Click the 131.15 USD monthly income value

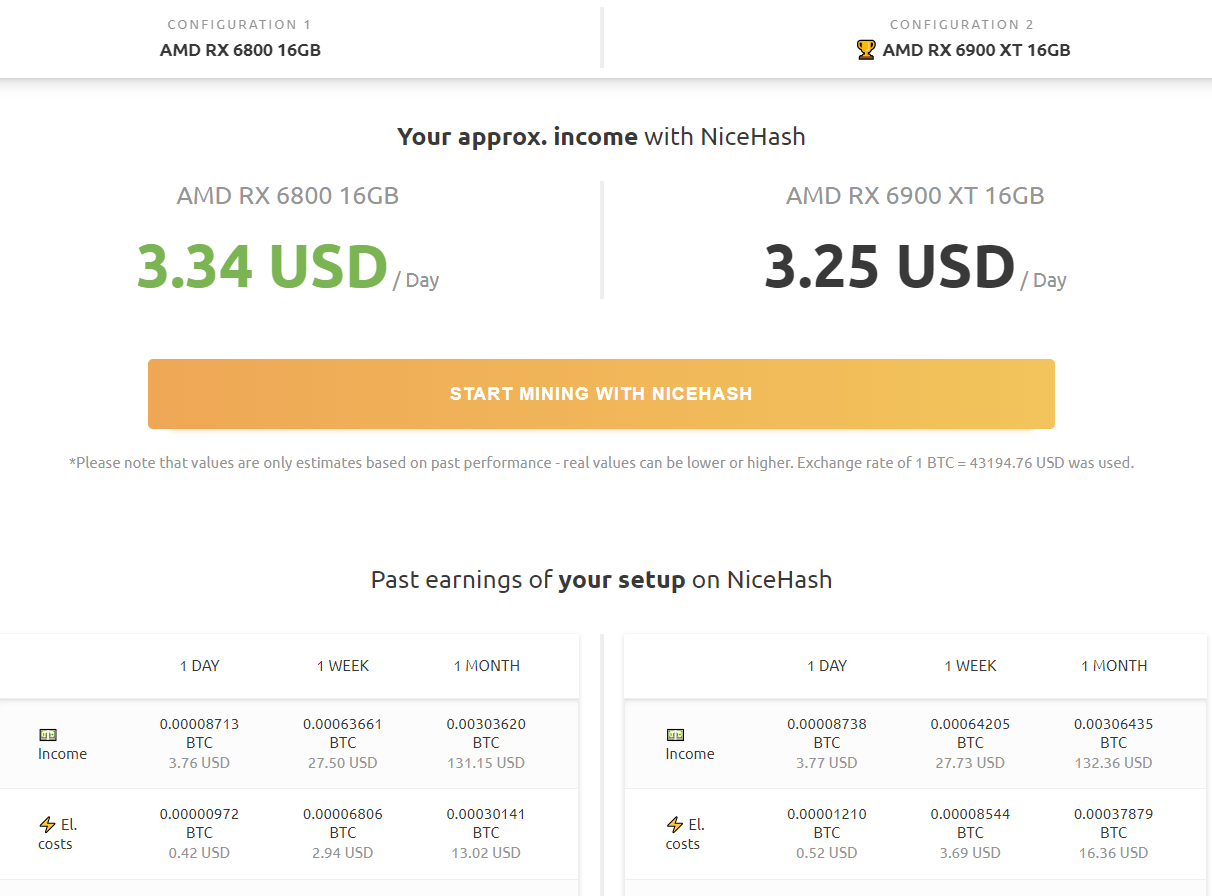point(486,763)
